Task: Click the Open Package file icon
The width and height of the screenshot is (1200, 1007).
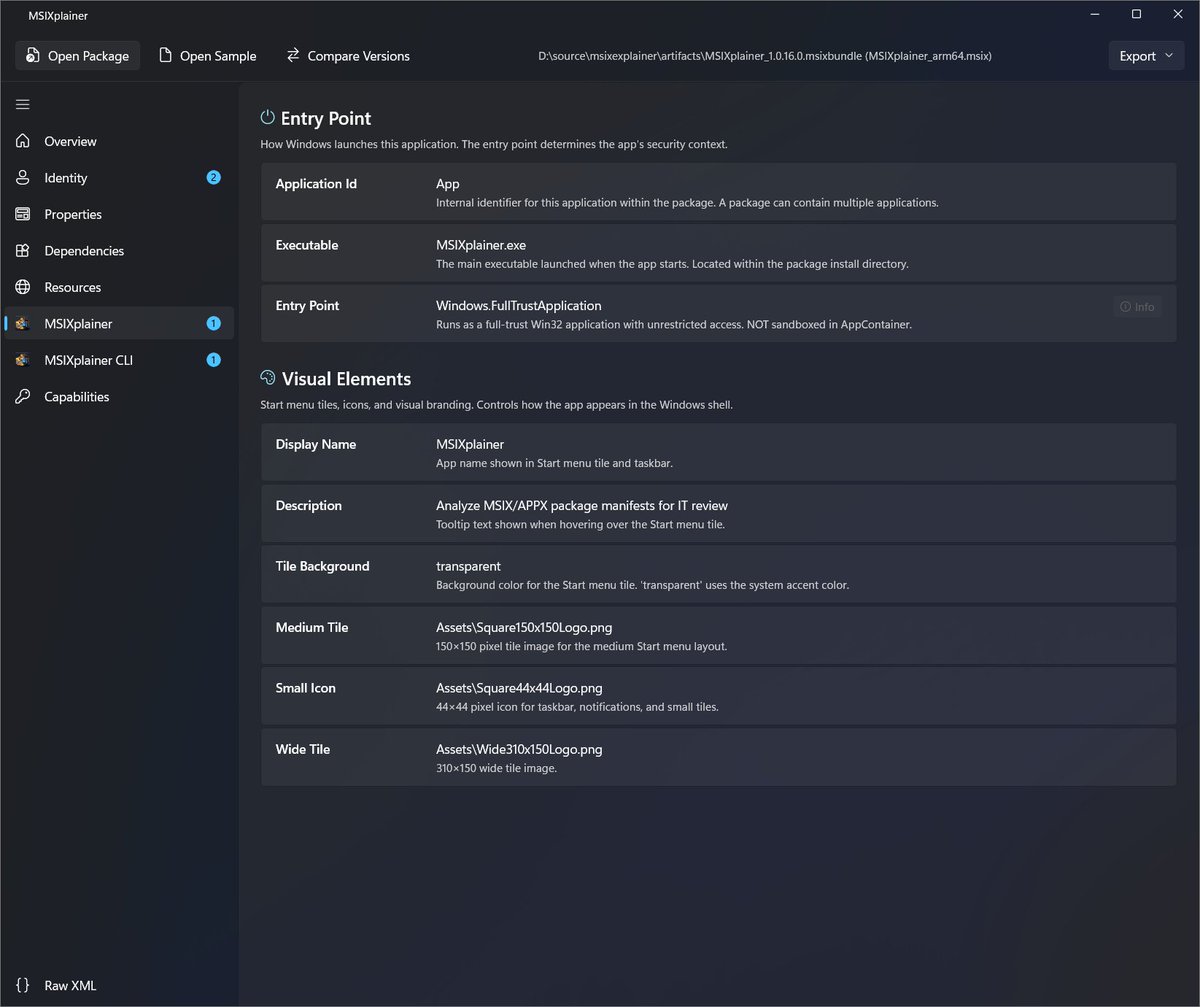Action: tap(33, 56)
